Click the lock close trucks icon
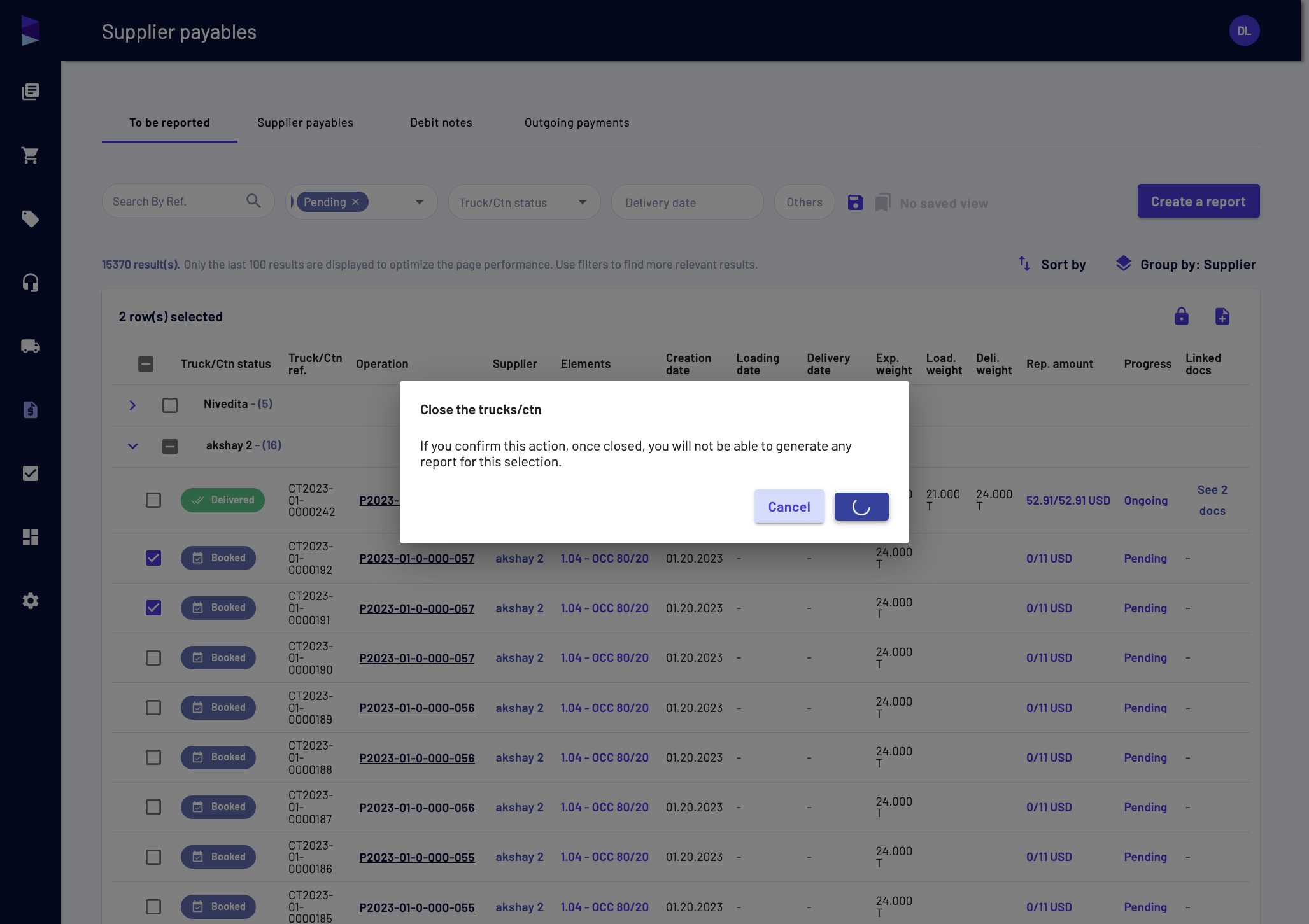Screen dimensions: 1309x924 pos(1182,316)
